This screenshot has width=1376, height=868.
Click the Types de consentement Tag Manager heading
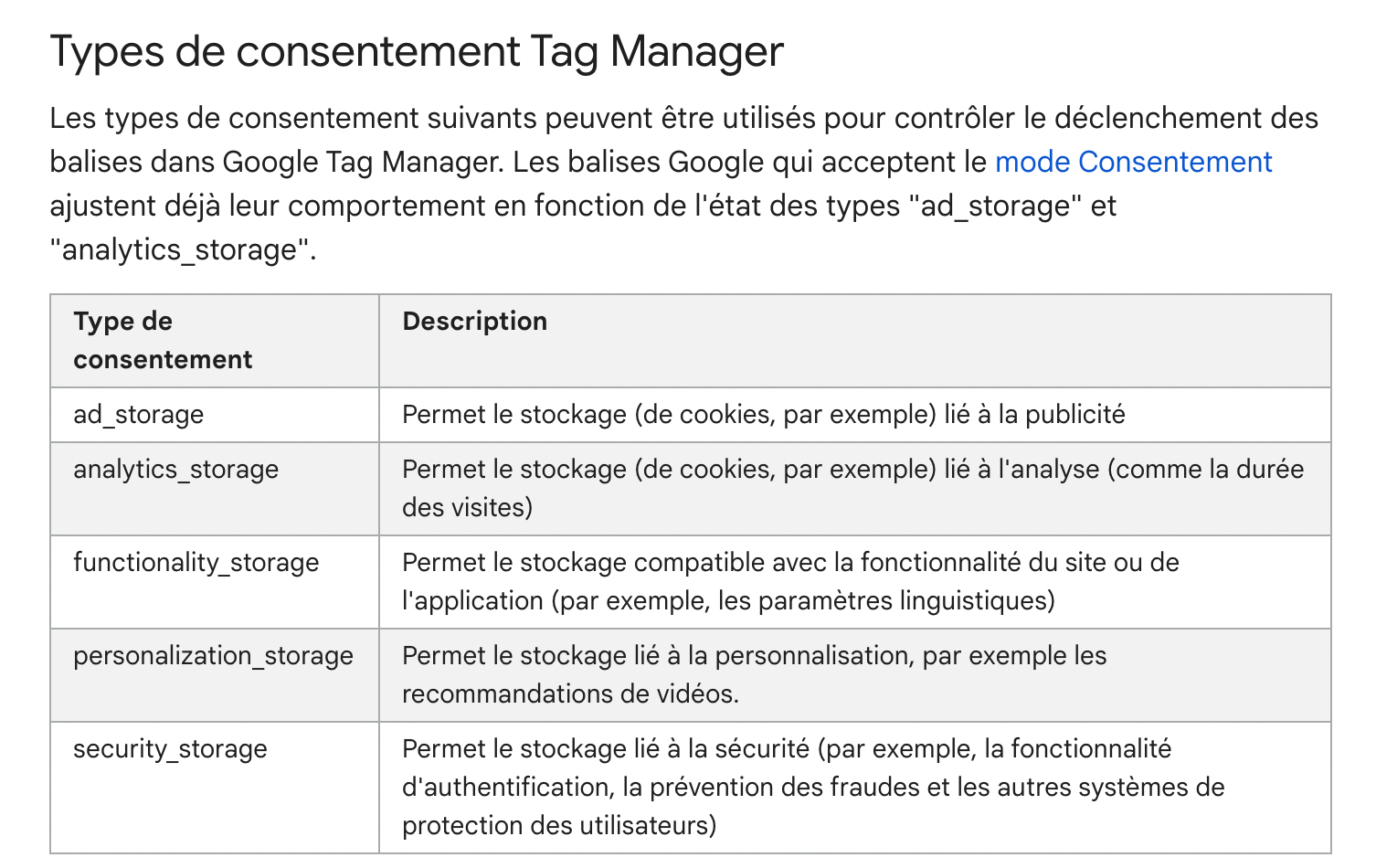417,51
